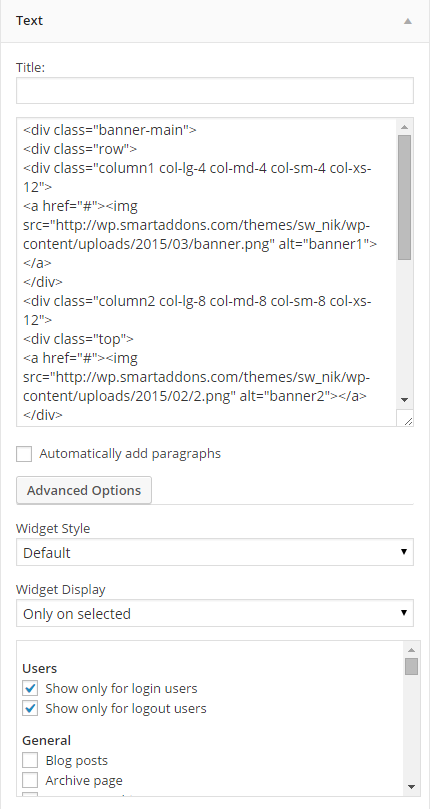Click the textarea resize handle corner
Screen dimensions: 430x809
pos(405,418)
